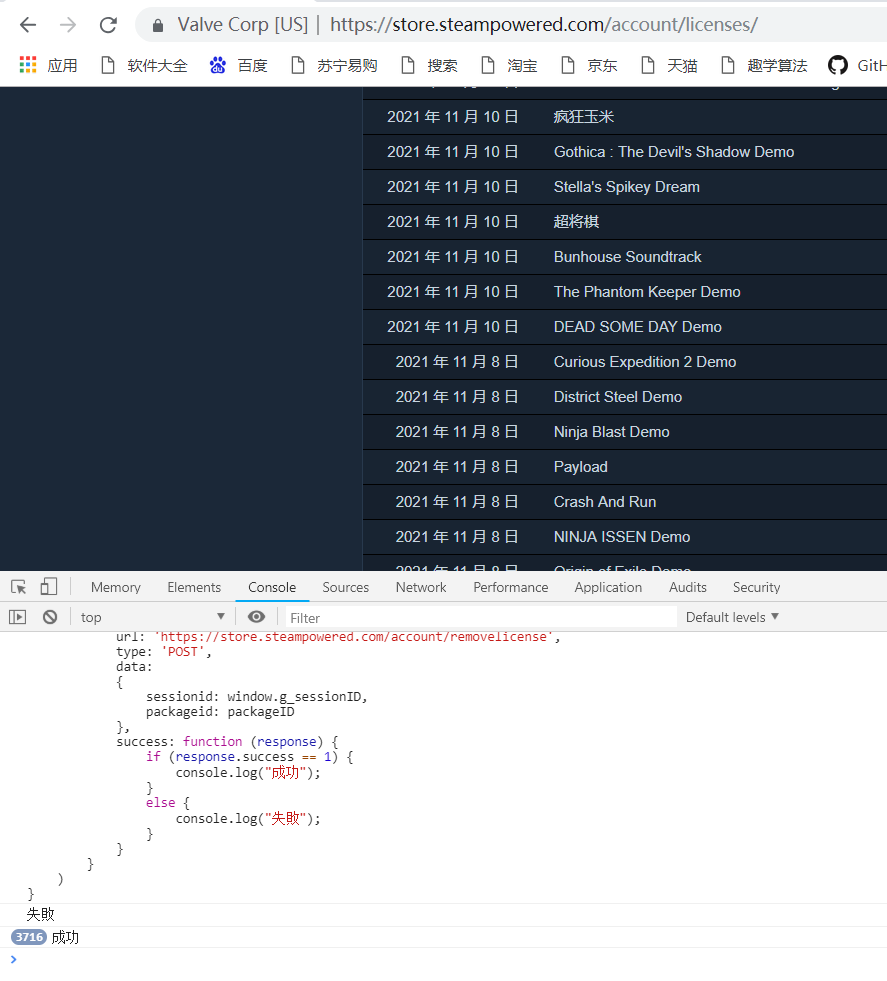The width and height of the screenshot is (887, 981).
Task: Open the Sources panel
Action: (x=345, y=587)
